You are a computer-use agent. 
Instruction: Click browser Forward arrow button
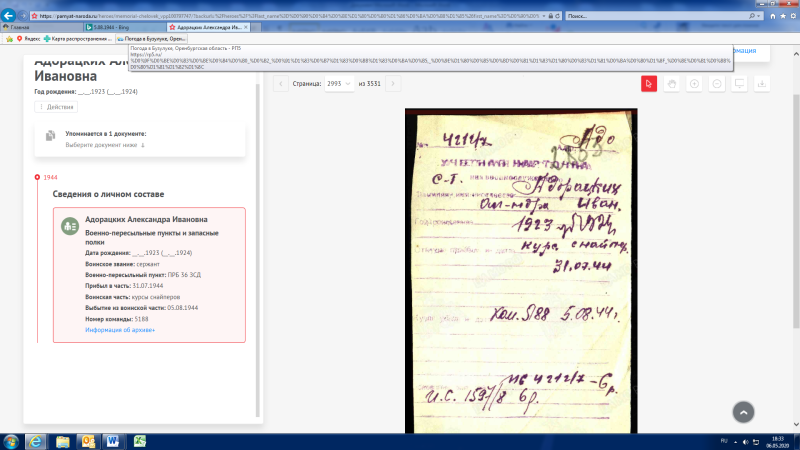(22, 16)
